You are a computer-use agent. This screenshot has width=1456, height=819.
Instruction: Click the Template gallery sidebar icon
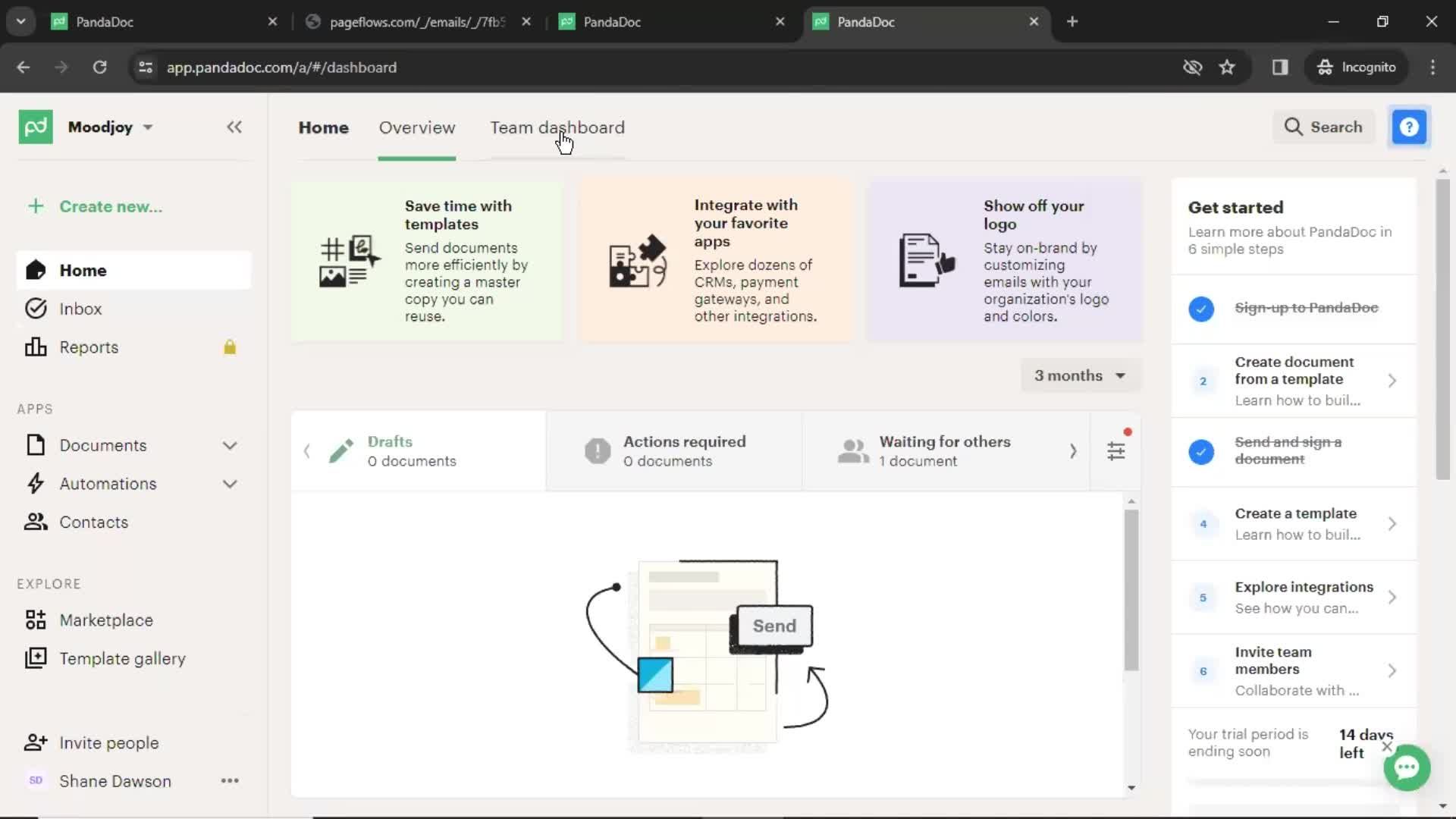pyautogui.click(x=35, y=658)
